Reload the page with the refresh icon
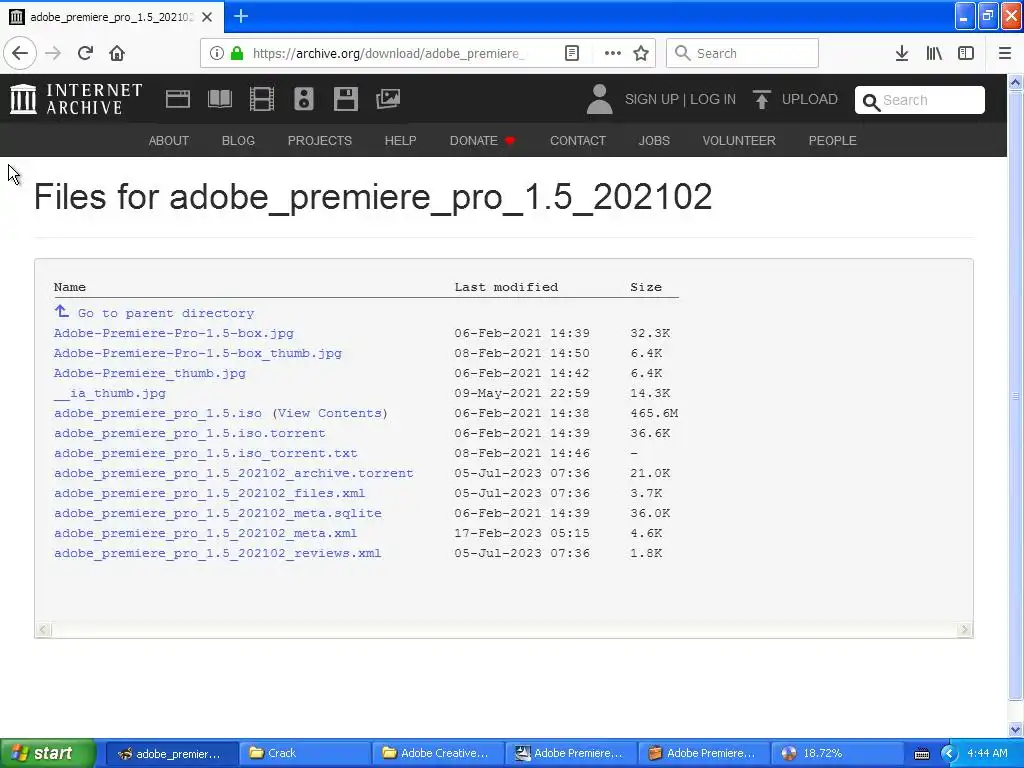1024x768 pixels. coord(85,53)
